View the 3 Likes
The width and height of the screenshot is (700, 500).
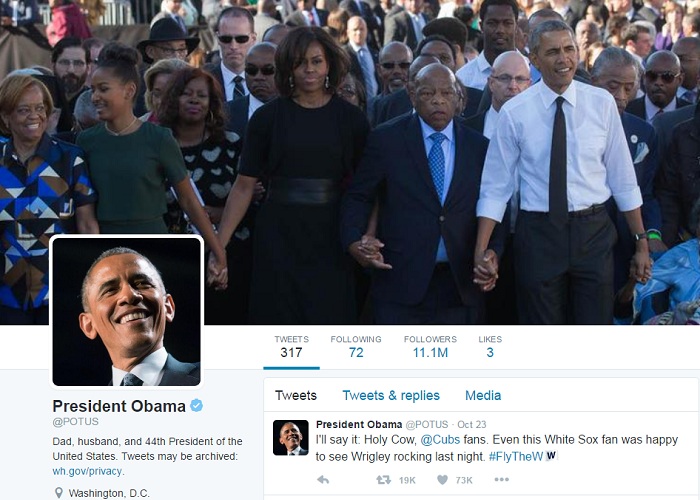click(x=490, y=347)
